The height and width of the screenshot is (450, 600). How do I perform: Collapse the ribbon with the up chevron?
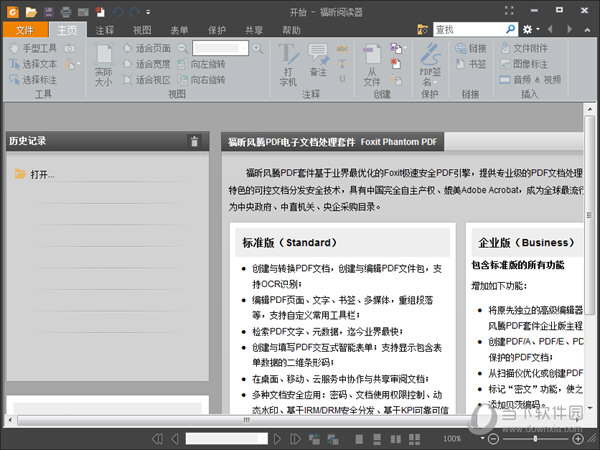[x=587, y=30]
